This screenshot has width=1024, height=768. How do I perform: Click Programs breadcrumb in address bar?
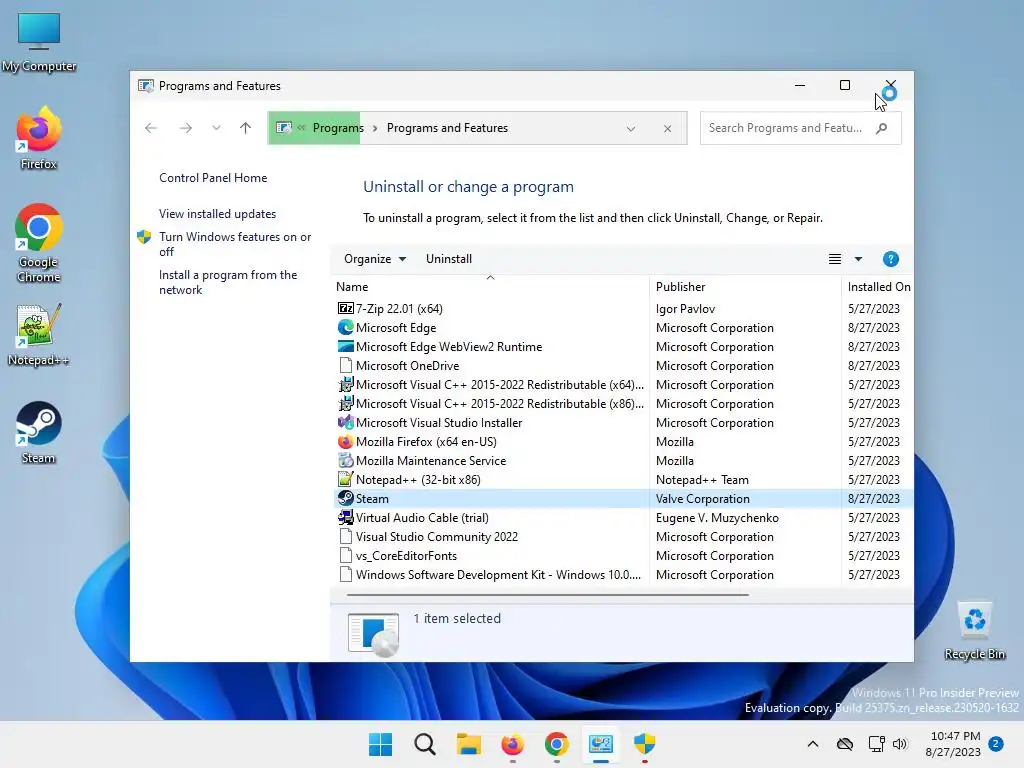point(338,128)
